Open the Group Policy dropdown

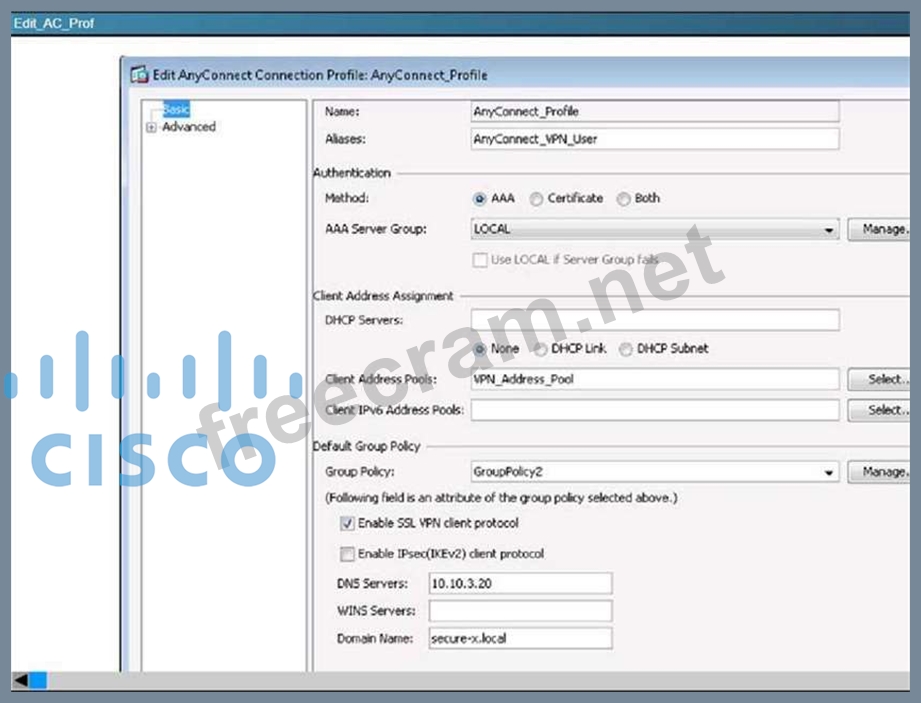coord(829,472)
